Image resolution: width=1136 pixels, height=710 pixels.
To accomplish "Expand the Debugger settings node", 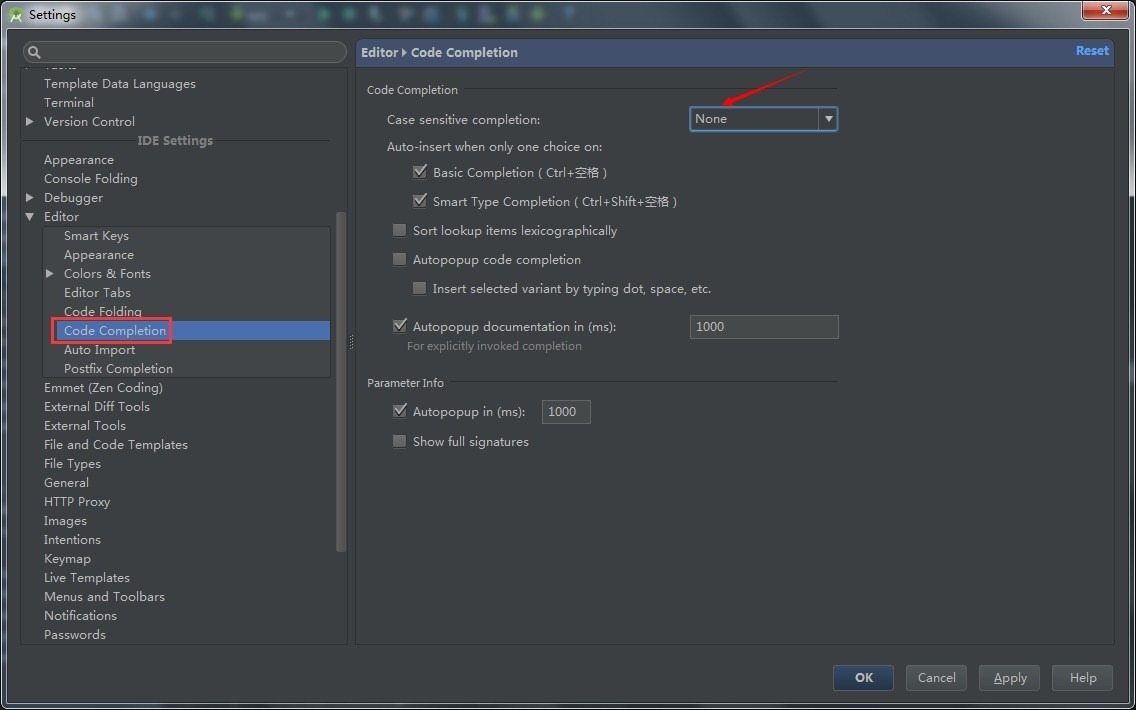I will 30,198.
